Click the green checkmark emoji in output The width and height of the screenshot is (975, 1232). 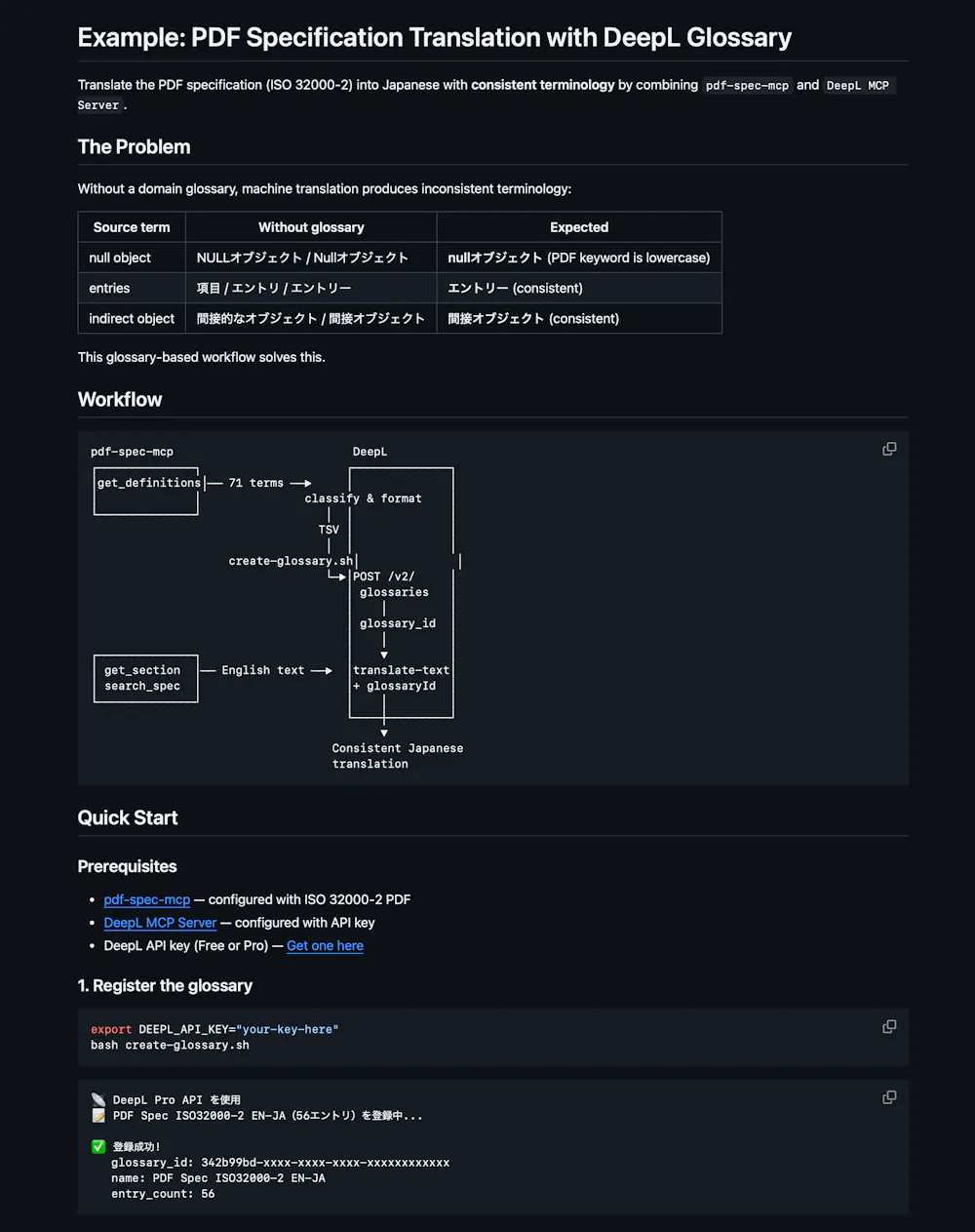point(98,1146)
